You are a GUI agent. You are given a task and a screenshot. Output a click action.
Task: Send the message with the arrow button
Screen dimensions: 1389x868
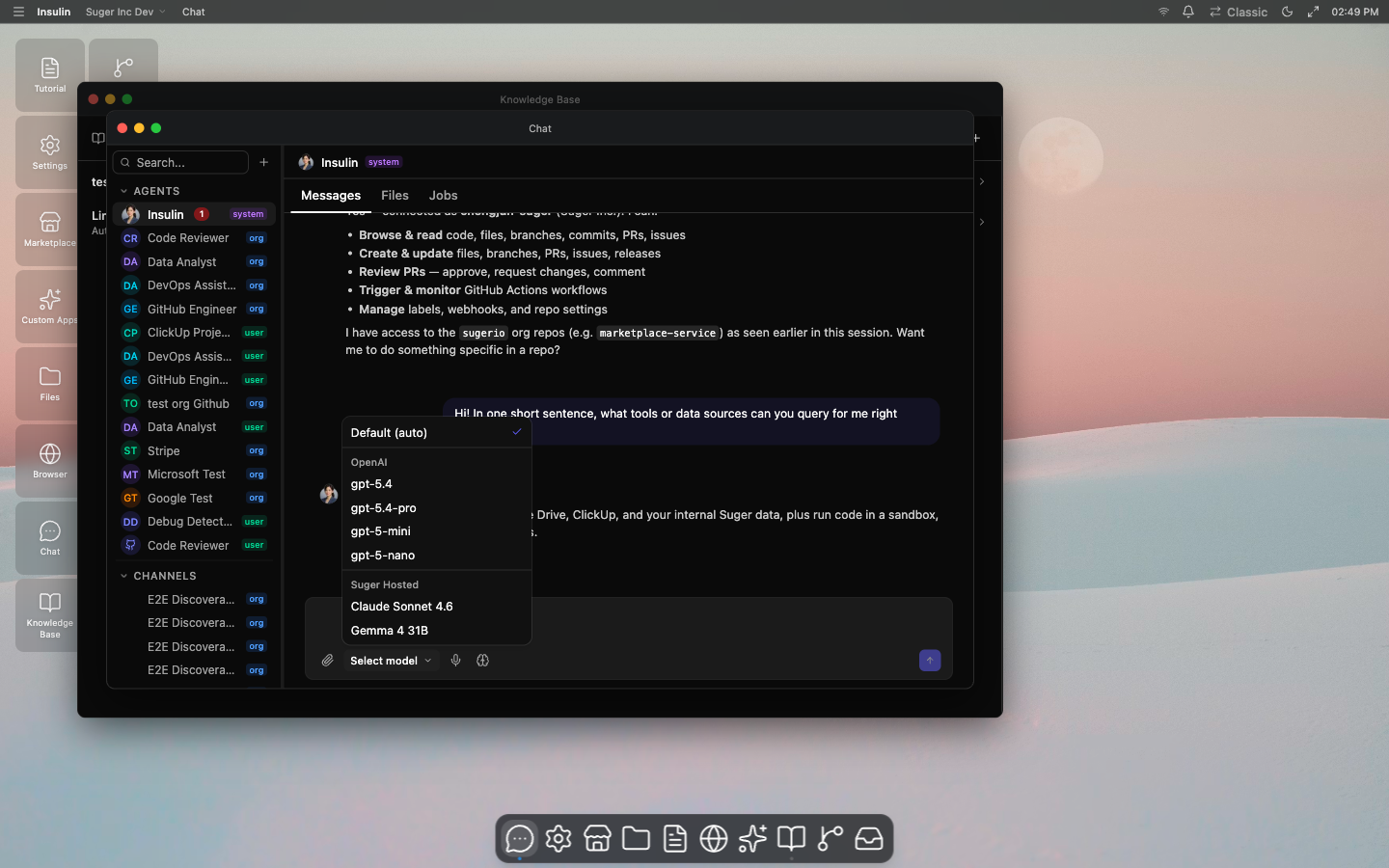click(930, 661)
